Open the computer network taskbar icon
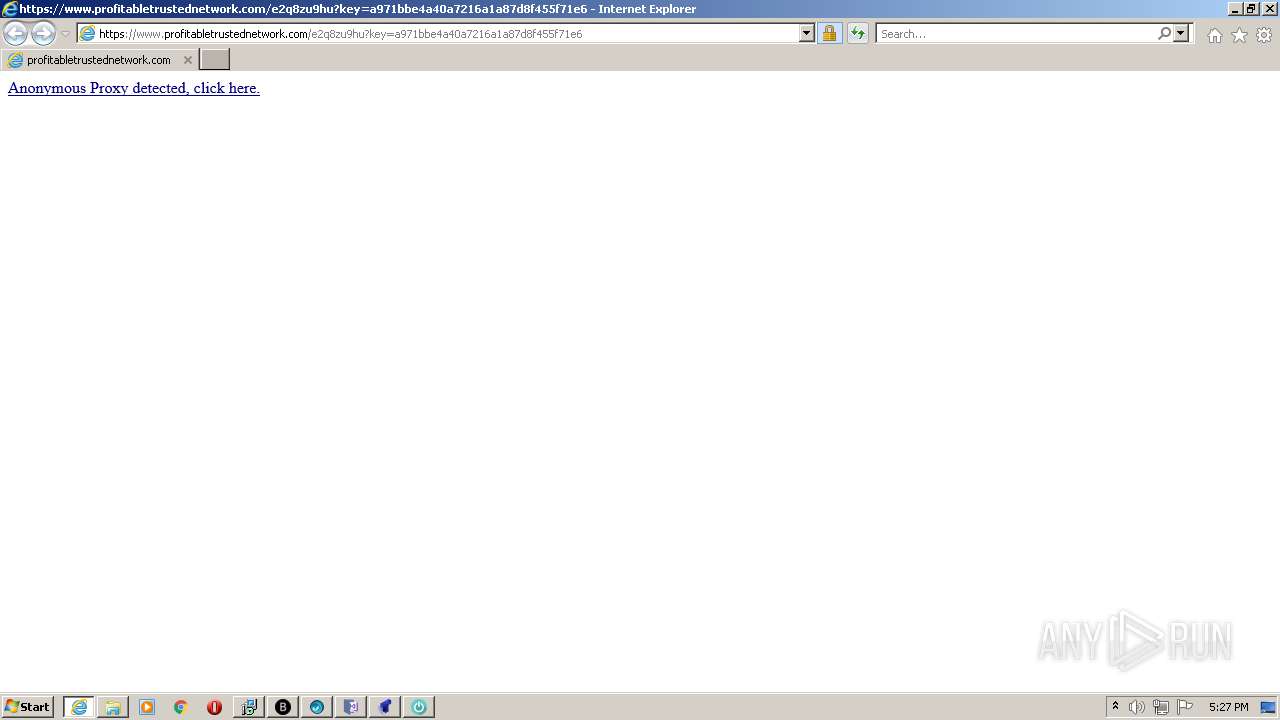 249,707
